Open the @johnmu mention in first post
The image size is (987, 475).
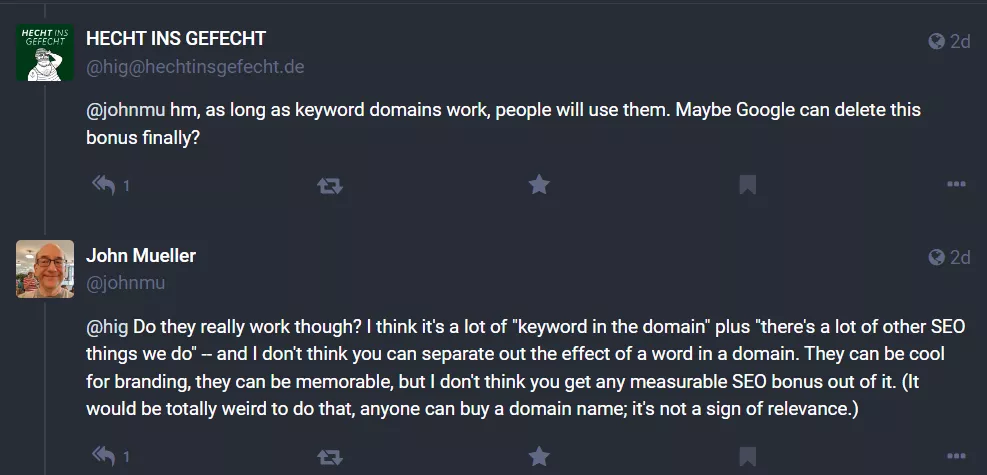126,110
